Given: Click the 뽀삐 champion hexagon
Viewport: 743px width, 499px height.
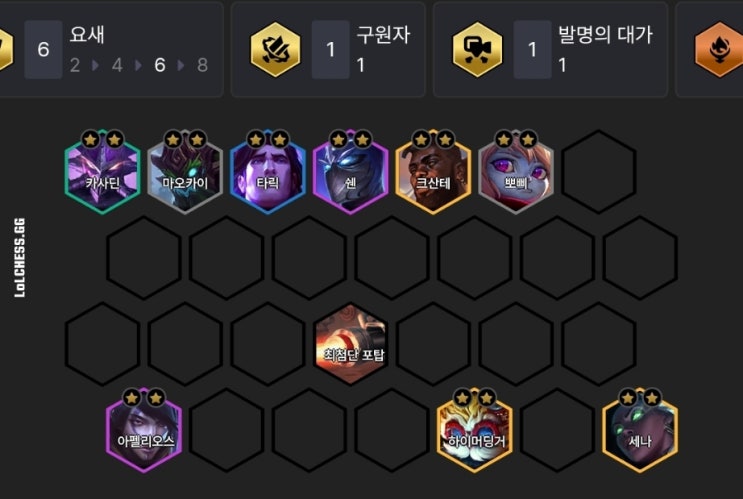Looking at the screenshot, I should click(x=516, y=172).
